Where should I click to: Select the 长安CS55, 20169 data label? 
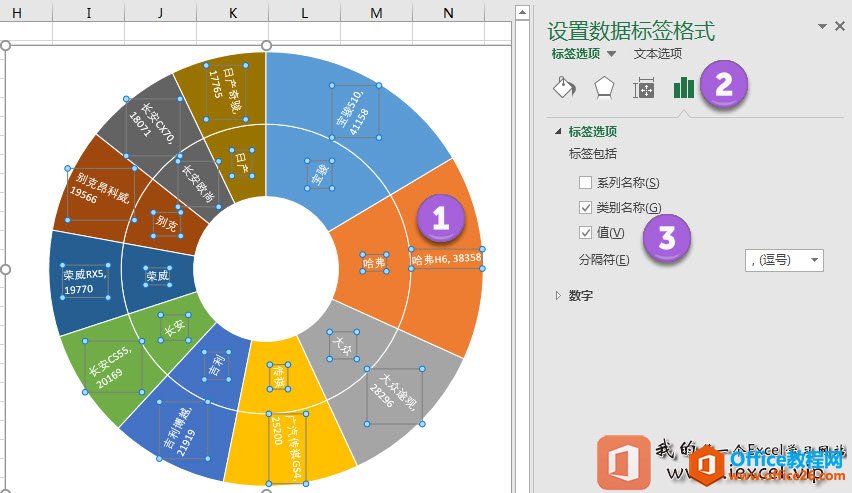113,366
